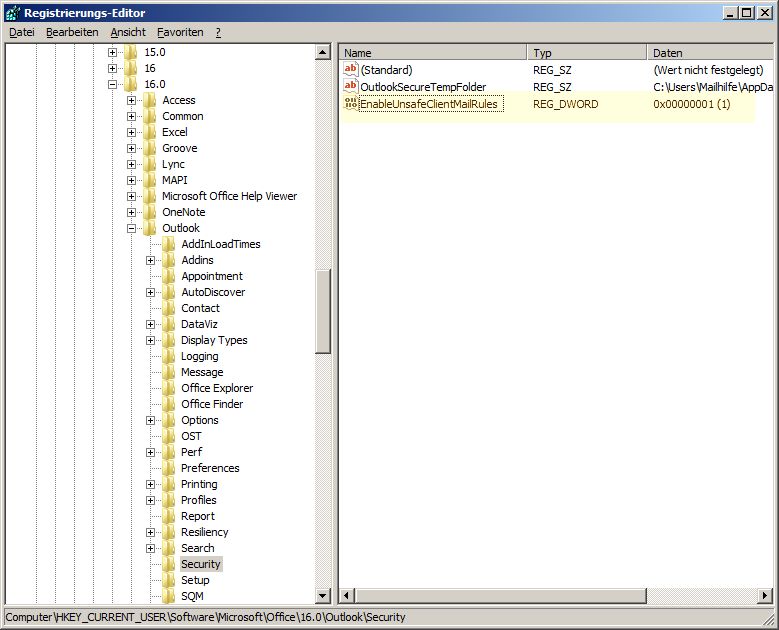Click the values pane scroll-right arrow

(x=766, y=595)
